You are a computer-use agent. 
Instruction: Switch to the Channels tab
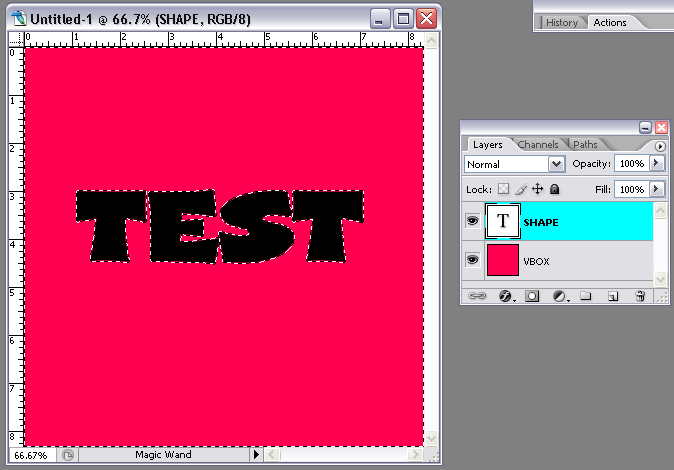pos(538,144)
